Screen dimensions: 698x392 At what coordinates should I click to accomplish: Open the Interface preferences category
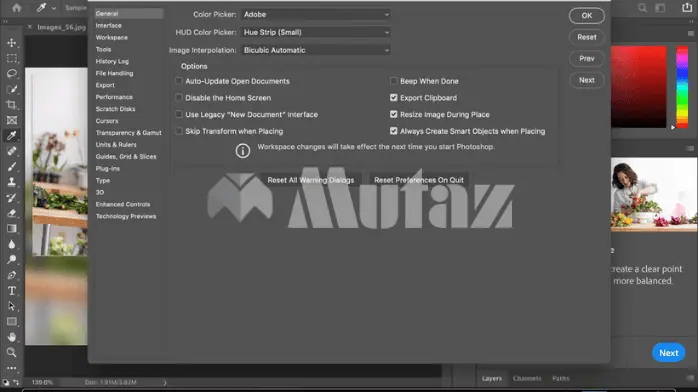pos(109,25)
